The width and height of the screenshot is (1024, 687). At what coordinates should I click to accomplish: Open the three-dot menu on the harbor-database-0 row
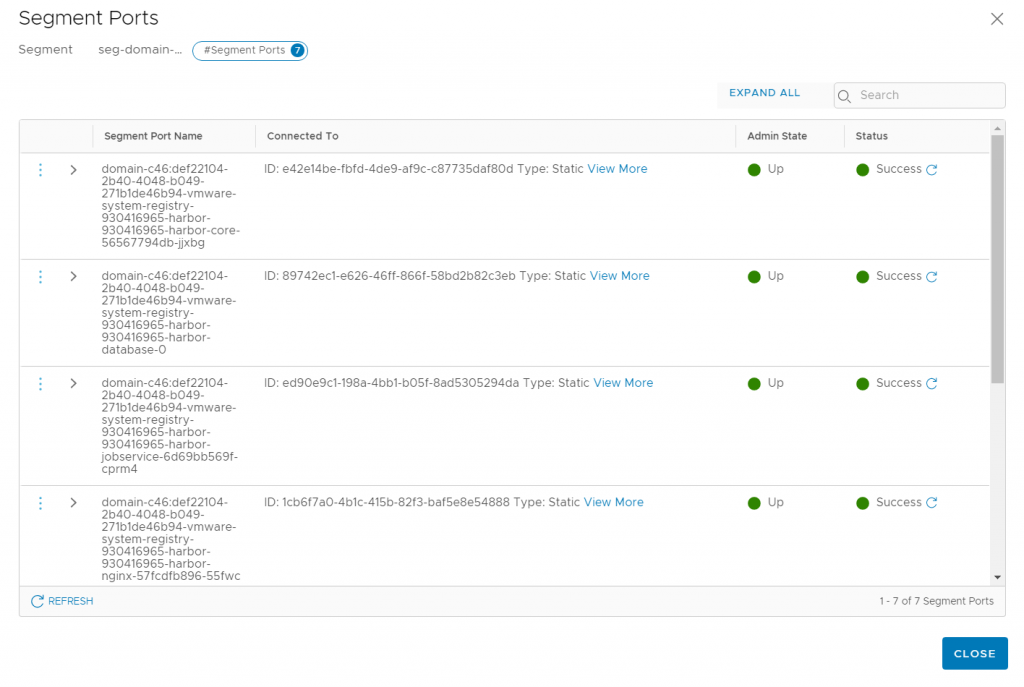(x=40, y=276)
